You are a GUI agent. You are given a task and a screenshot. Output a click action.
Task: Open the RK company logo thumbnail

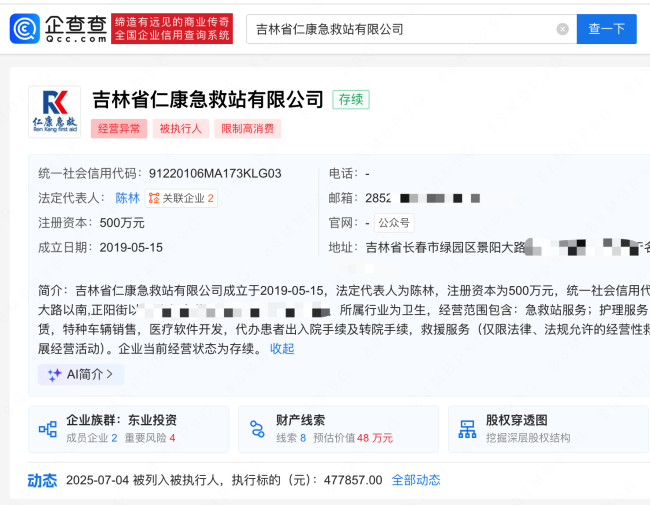pos(54,112)
